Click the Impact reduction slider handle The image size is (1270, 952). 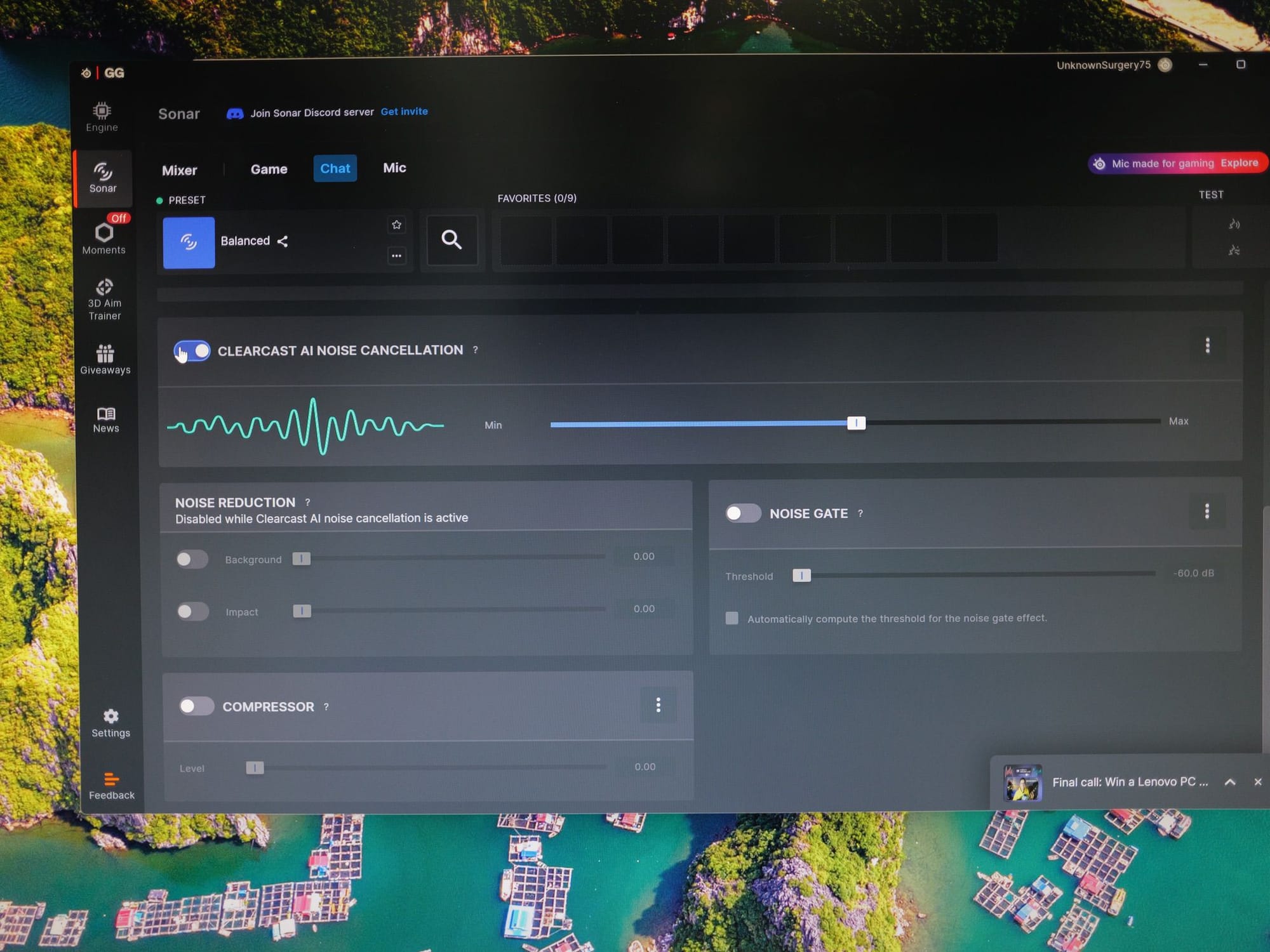coord(302,611)
